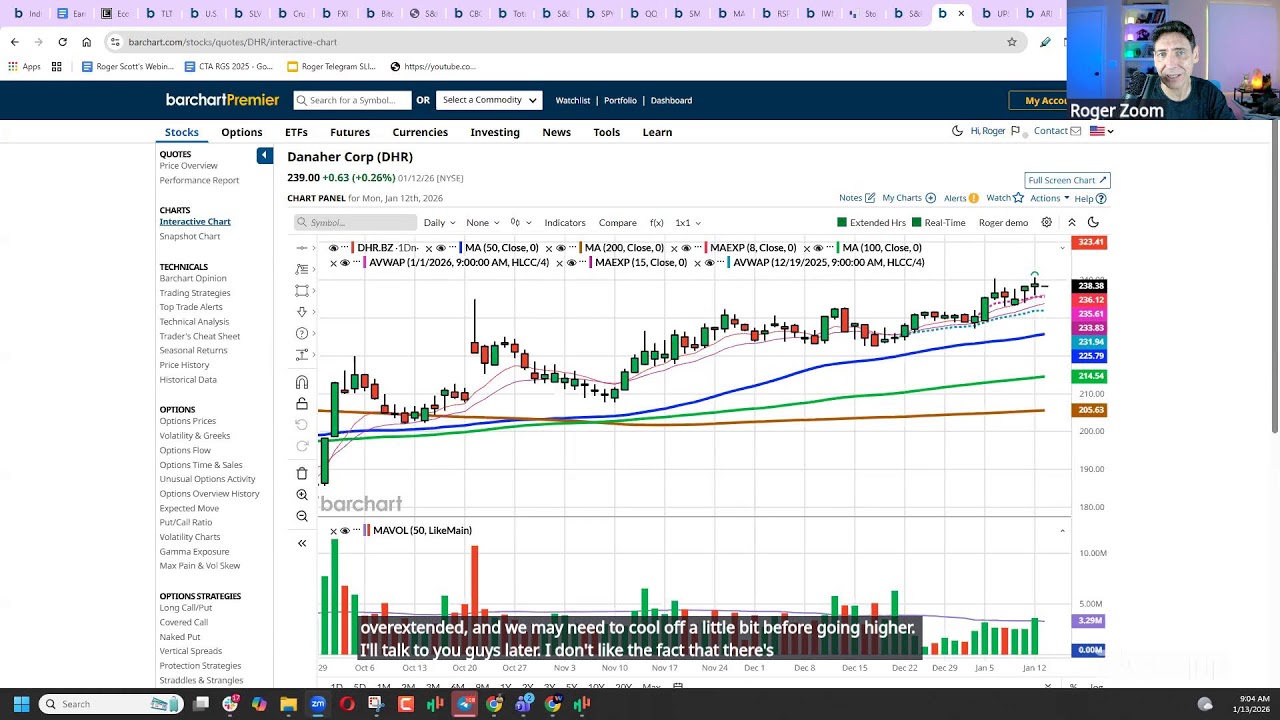The image size is (1280, 720).
Task: Zoom in on the chart
Action: click(302, 495)
